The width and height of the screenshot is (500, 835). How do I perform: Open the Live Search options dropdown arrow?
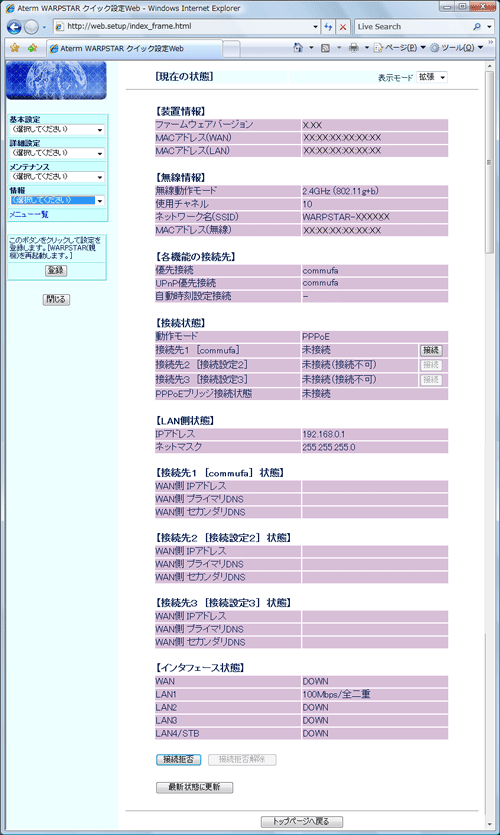tap(490, 27)
